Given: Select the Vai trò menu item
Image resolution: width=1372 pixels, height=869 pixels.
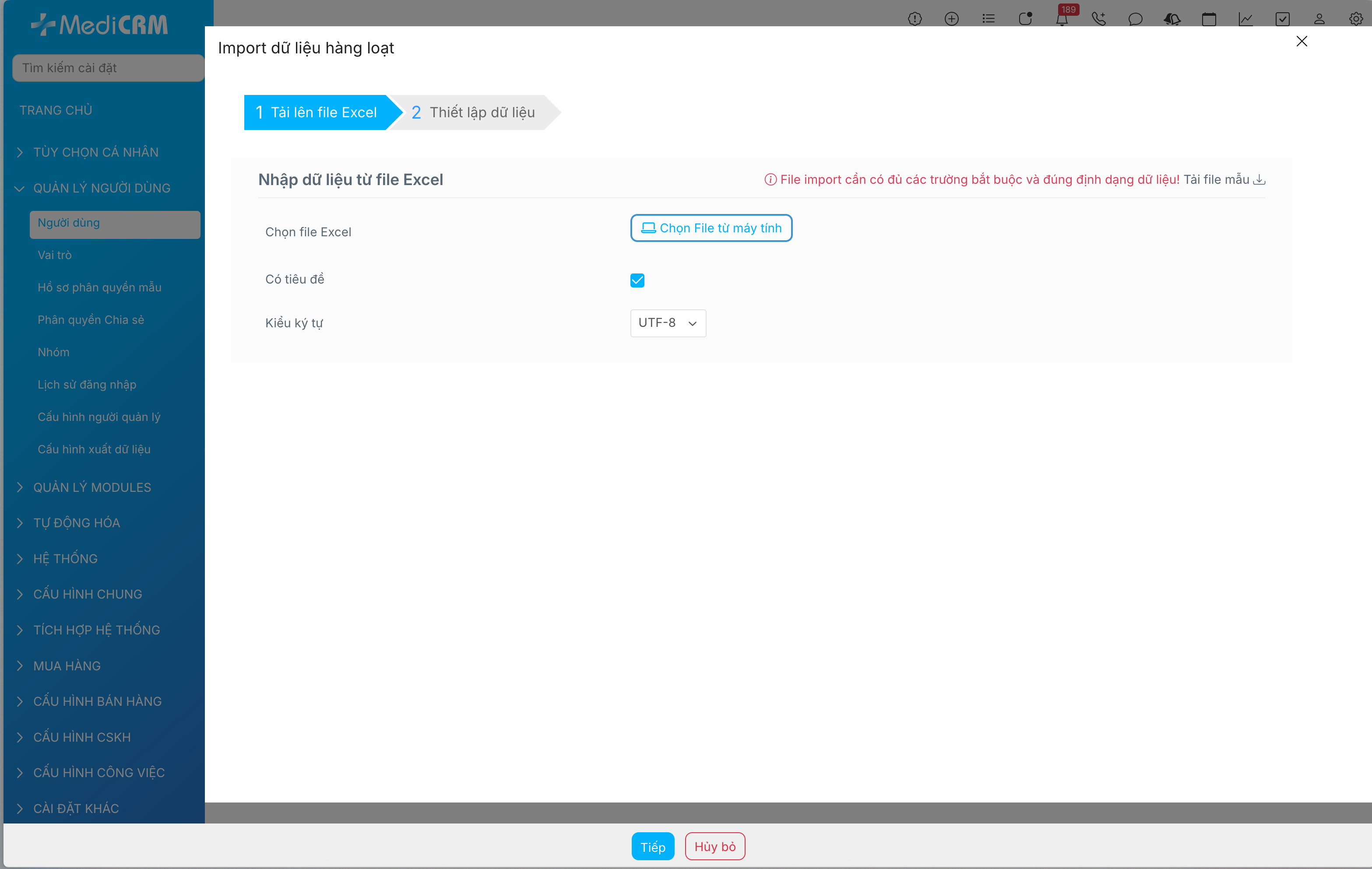Looking at the screenshot, I should point(55,255).
